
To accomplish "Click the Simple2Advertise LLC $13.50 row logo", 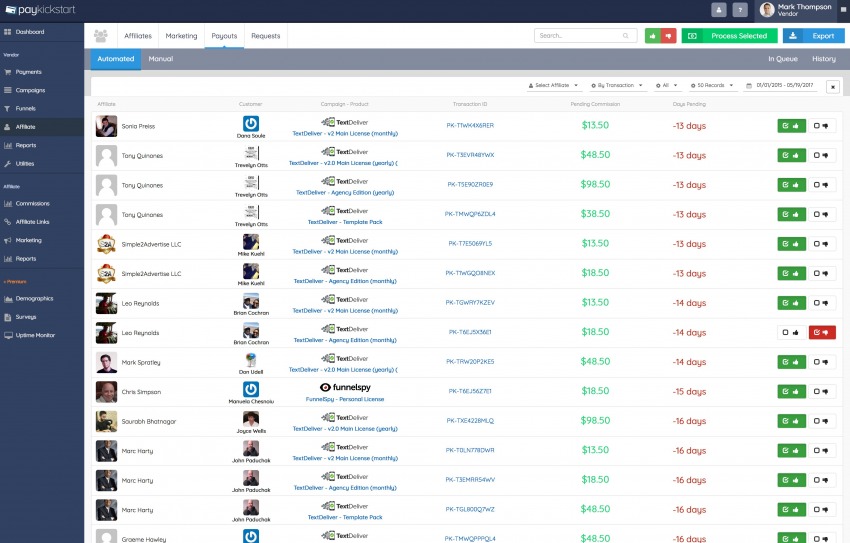I will (106, 244).
